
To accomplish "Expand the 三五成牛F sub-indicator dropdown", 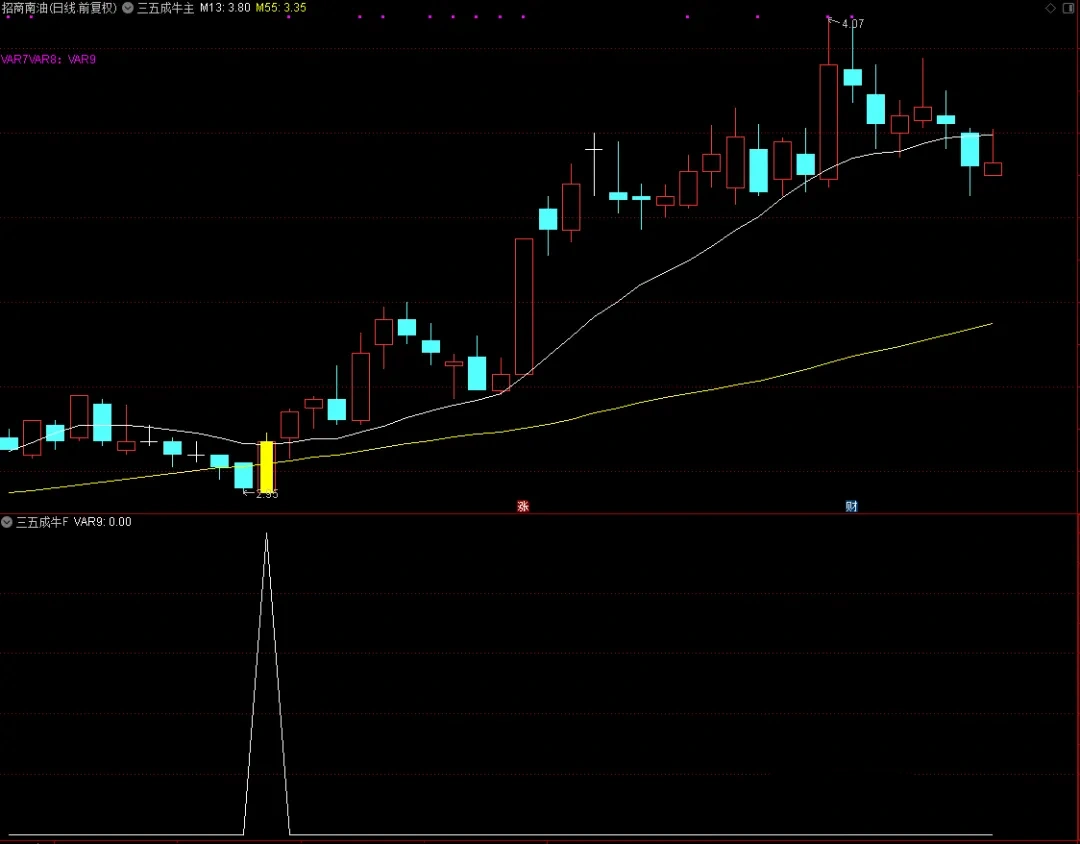I will (7, 522).
